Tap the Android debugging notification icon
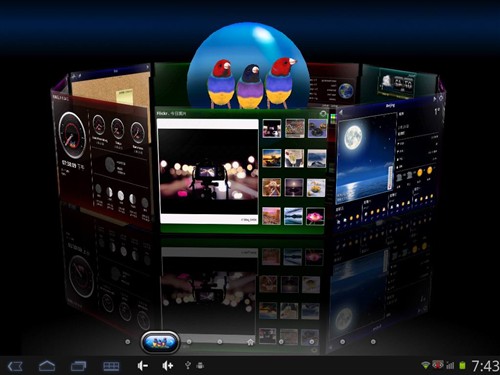Image resolution: width=500 pixels, height=375 pixels. (200, 366)
